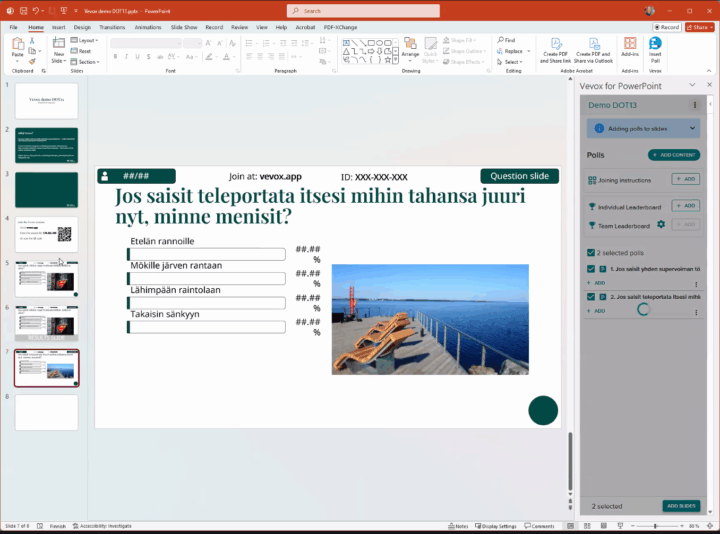The height and width of the screenshot is (534, 720).
Task: Toggle the '2 selected polls' checkbox
Action: click(x=591, y=253)
